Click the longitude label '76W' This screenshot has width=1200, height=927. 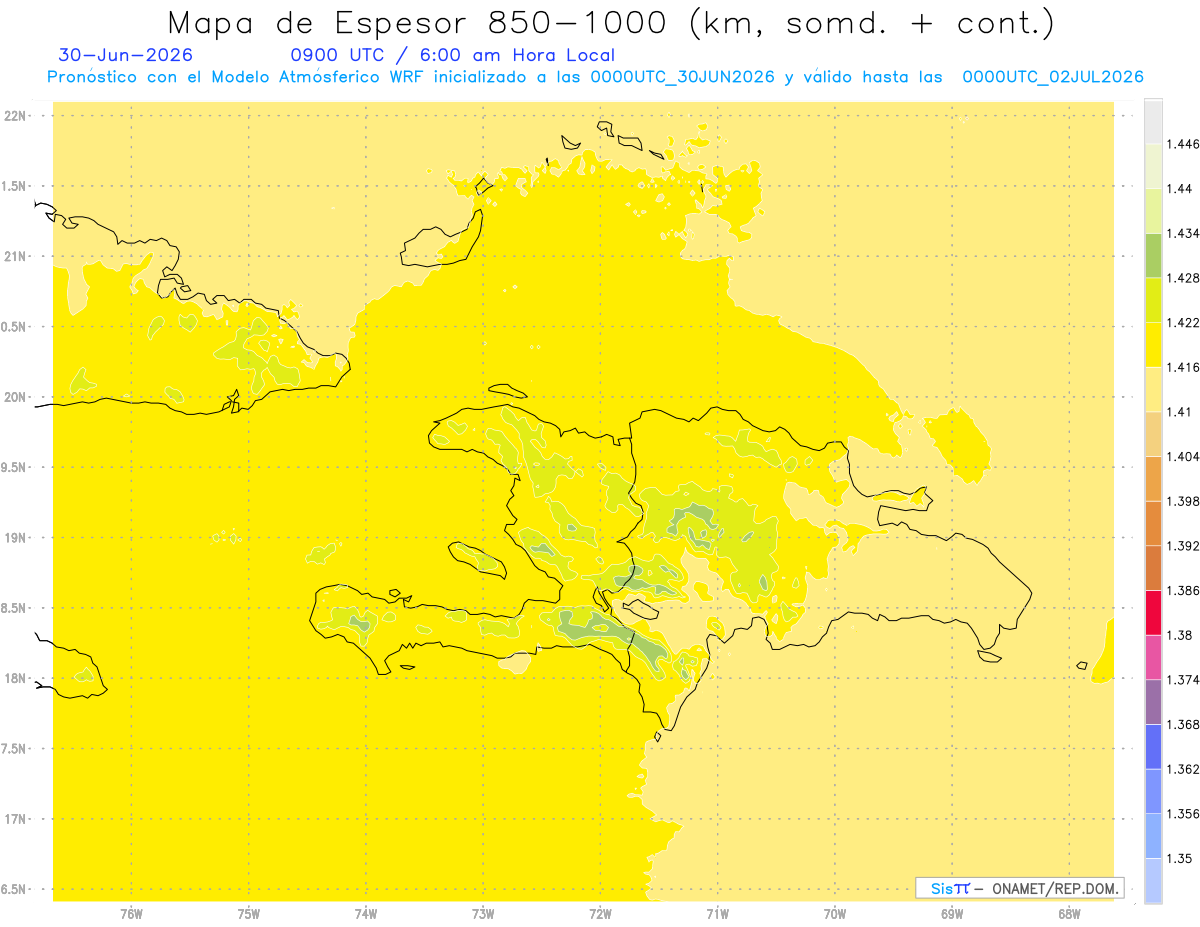point(131,913)
